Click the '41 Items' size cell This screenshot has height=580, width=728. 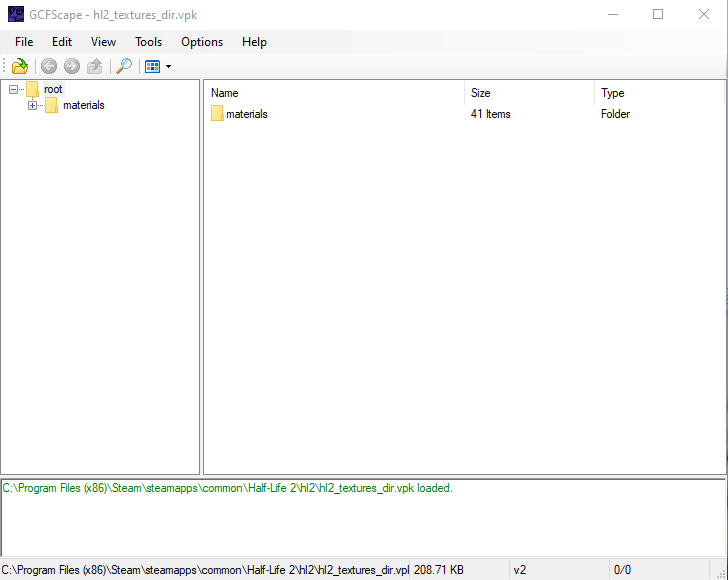pos(490,114)
